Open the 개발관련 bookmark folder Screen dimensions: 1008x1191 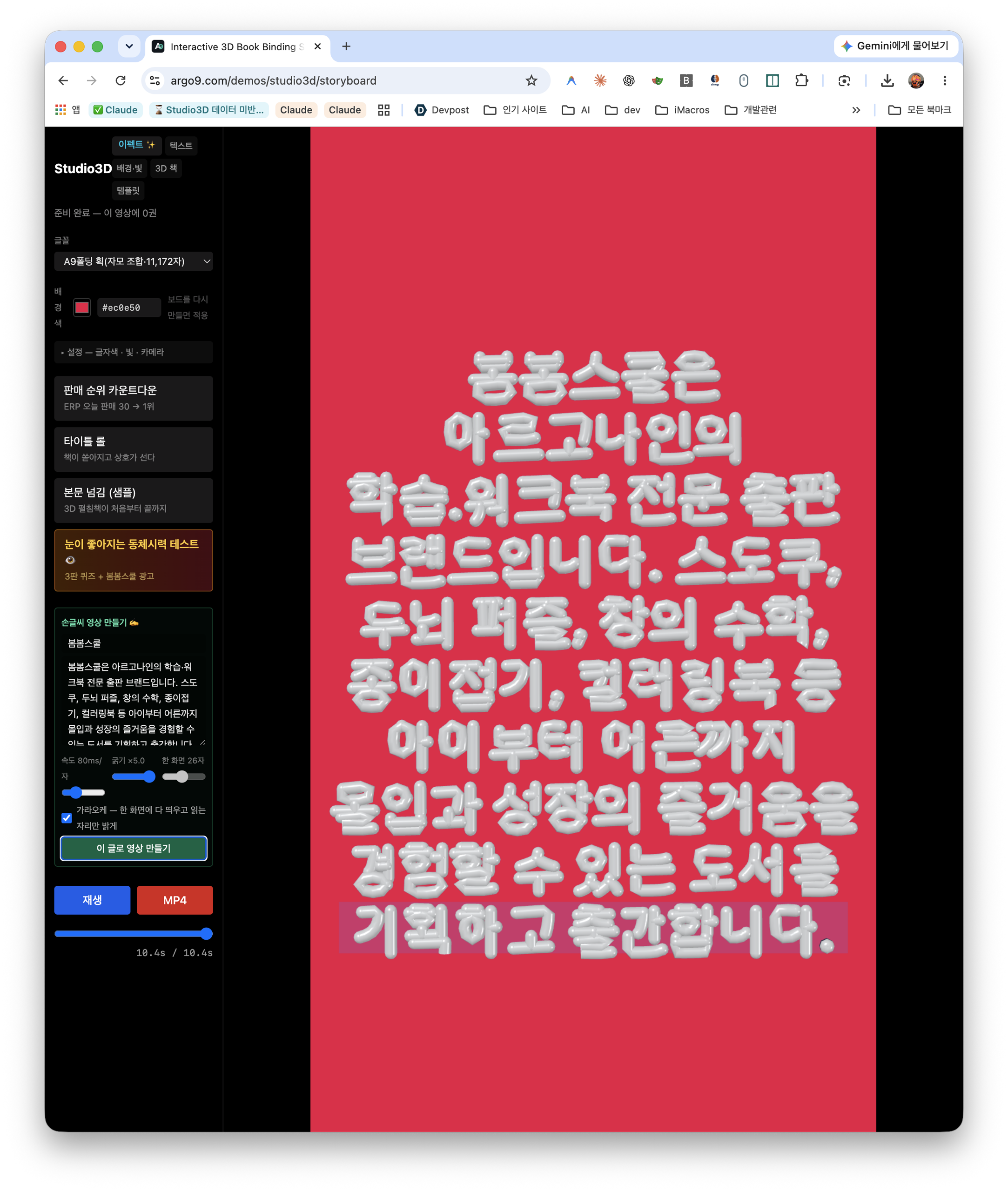[x=751, y=110]
